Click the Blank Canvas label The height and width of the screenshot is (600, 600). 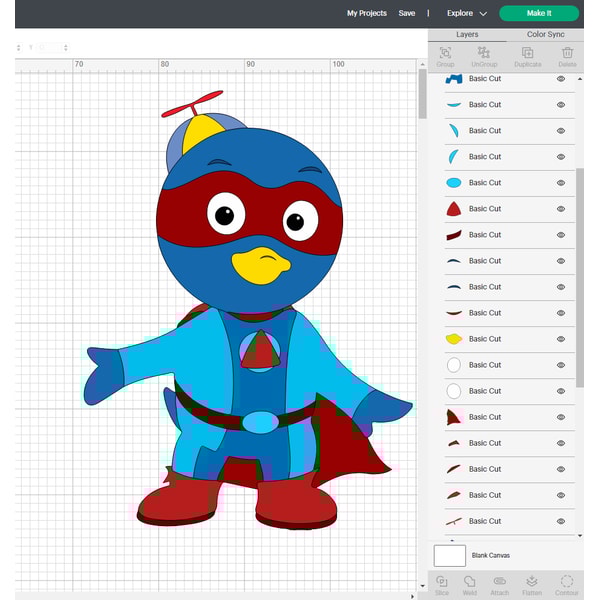(491, 555)
